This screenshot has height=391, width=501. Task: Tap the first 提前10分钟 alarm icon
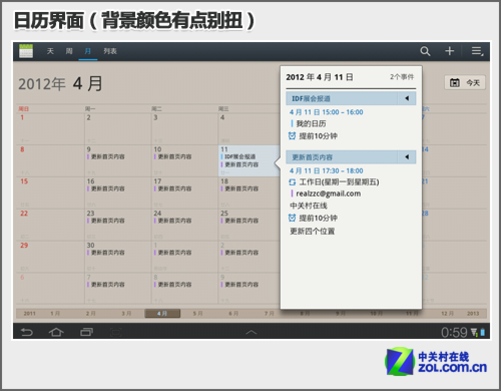292,136
